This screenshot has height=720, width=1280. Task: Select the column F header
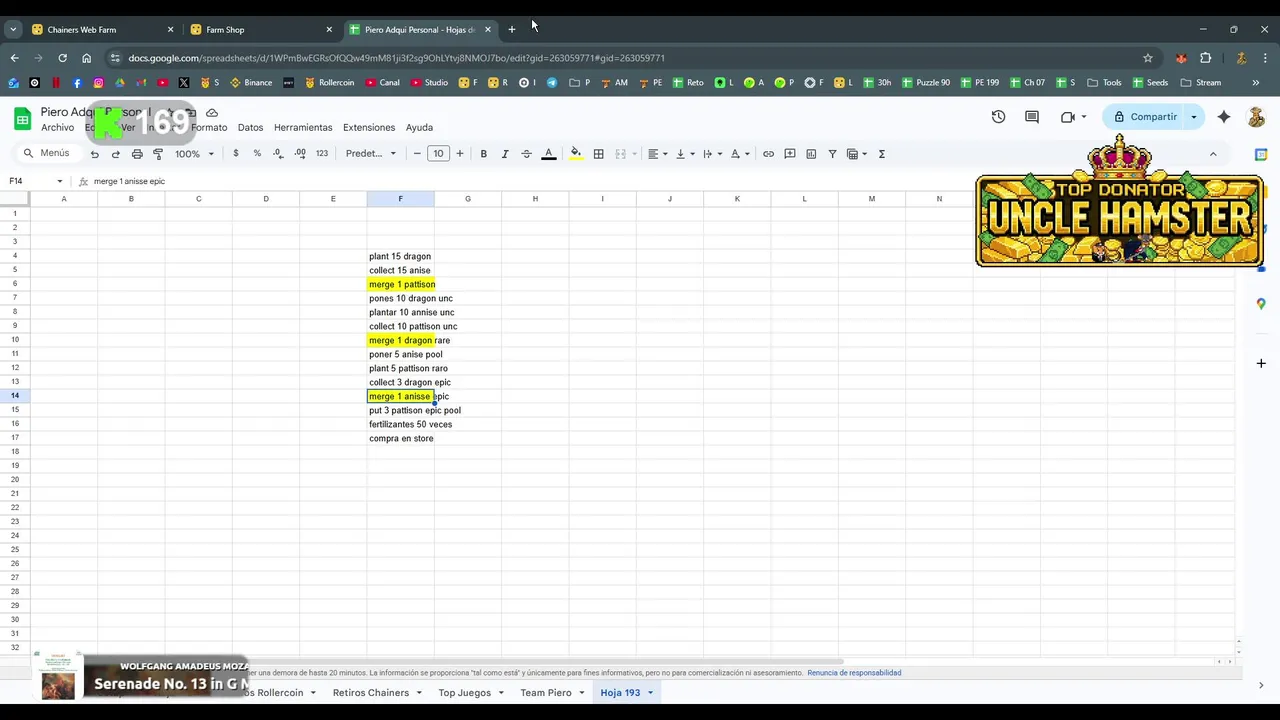[x=400, y=199]
